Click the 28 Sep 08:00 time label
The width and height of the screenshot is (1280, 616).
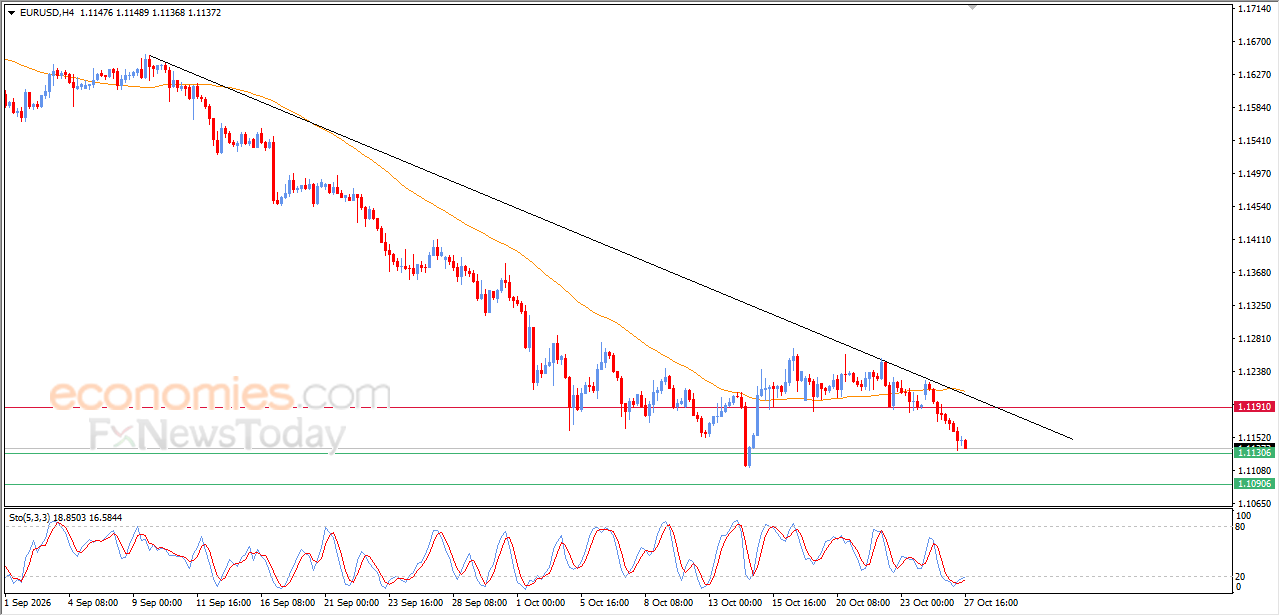coord(481,603)
